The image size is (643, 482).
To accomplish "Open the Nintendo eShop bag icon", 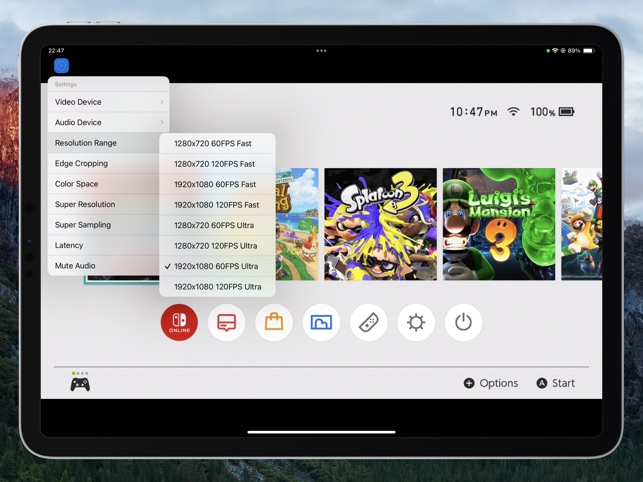I will [274, 322].
